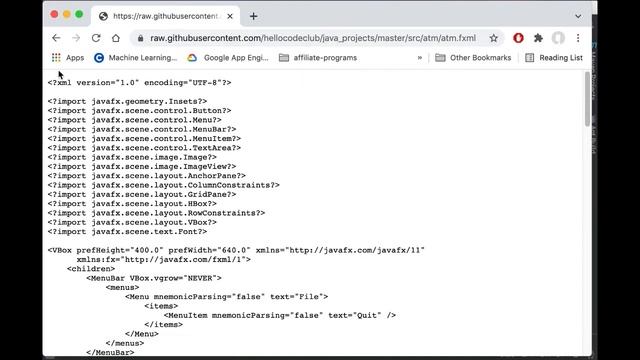Go back to the previous page
Image resolution: width=640 pixels, height=360 pixels.
click(56, 38)
